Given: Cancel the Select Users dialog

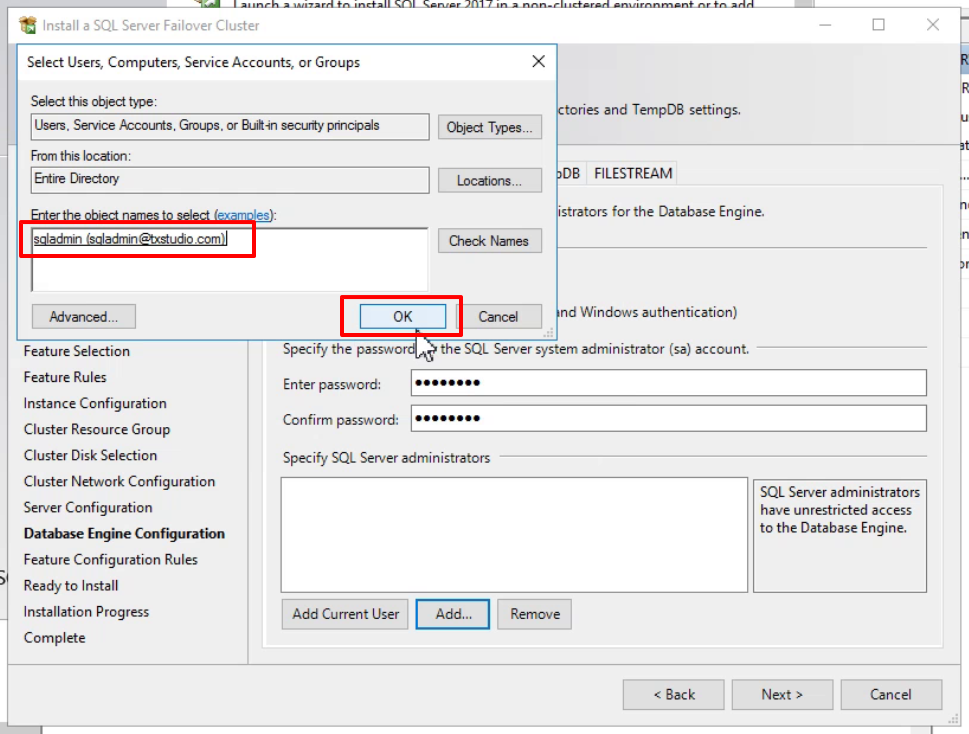Looking at the screenshot, I should pos(498,316).
